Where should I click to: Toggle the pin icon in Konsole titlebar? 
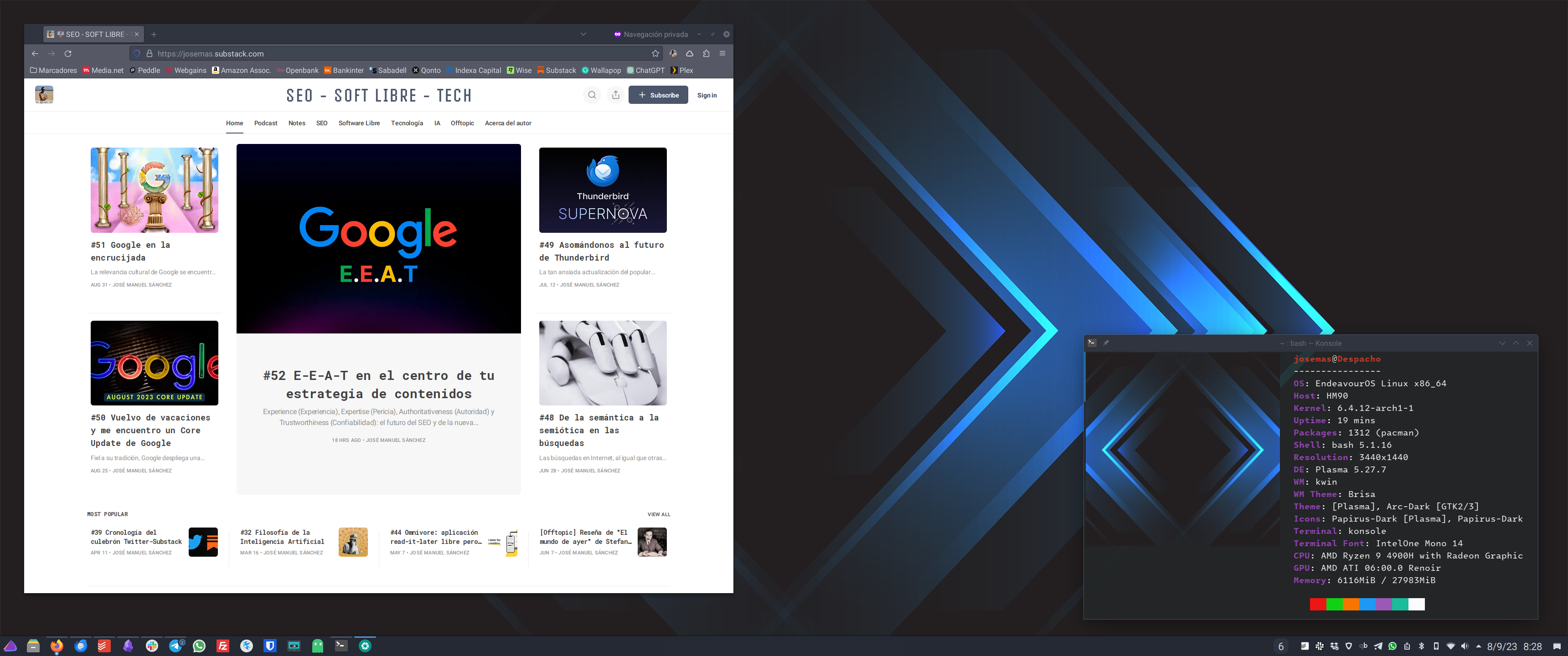(1106, 343)
